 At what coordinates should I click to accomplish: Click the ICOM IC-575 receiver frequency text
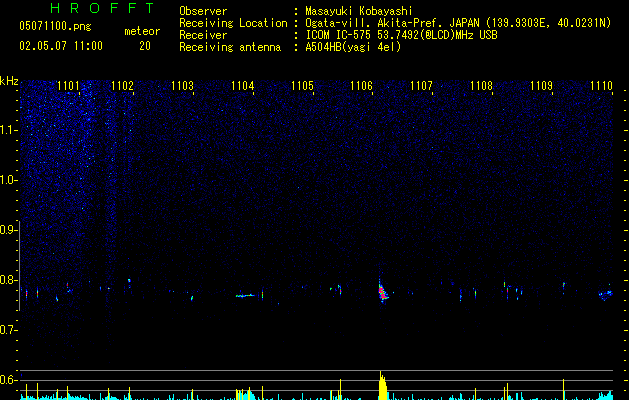(x=401, y=35)
